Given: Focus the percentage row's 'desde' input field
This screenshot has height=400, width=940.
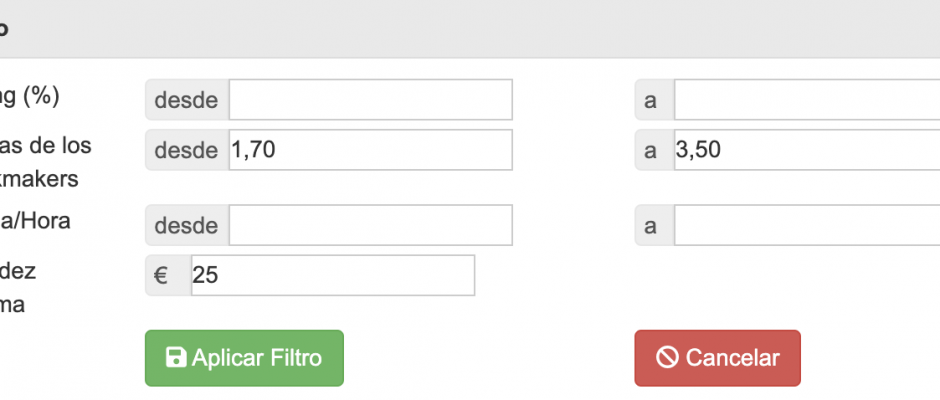Looking at the screenshot, I should (370, 100).
